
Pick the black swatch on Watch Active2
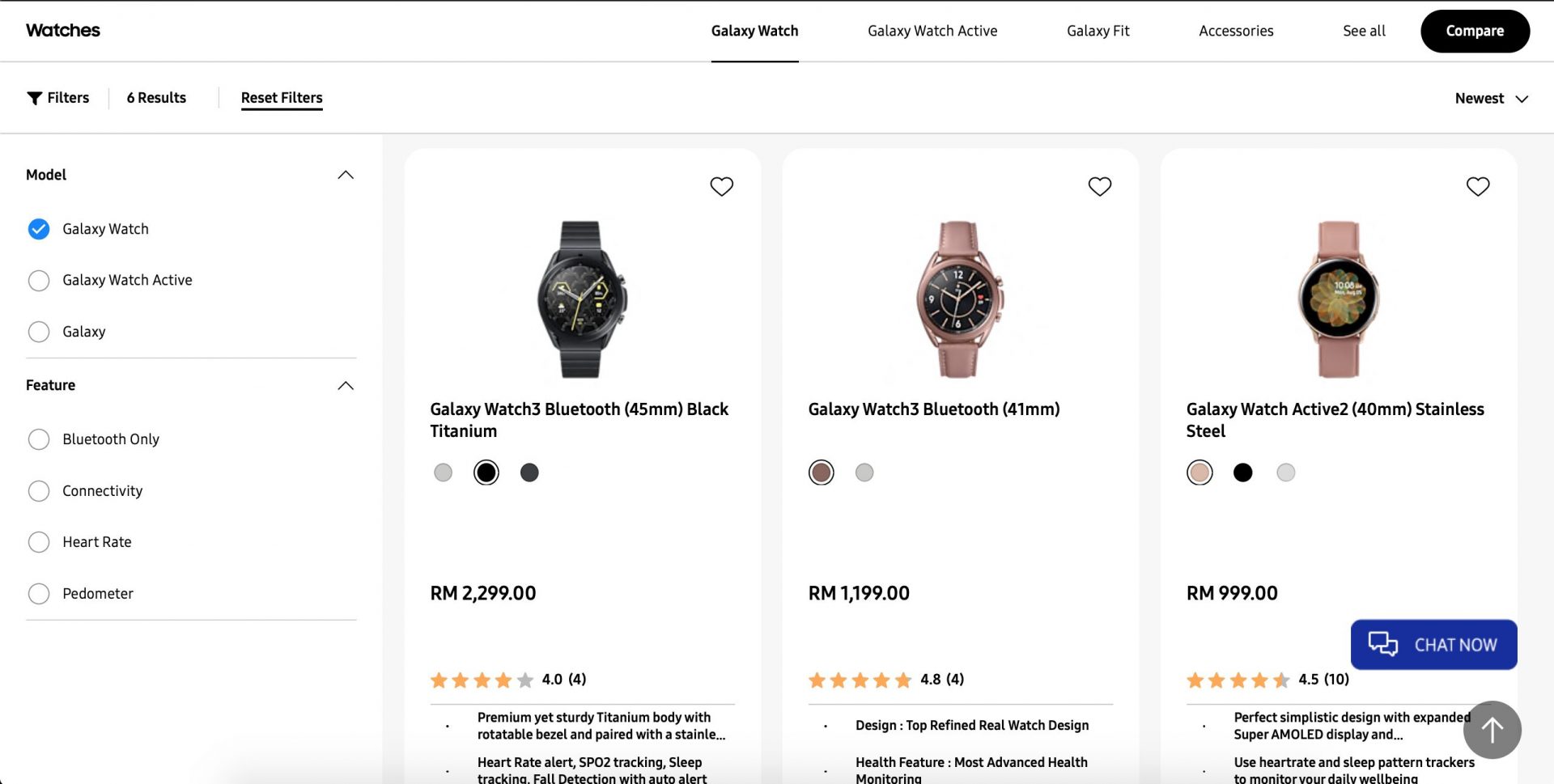pyautogui.click(x=1242, y=473)
